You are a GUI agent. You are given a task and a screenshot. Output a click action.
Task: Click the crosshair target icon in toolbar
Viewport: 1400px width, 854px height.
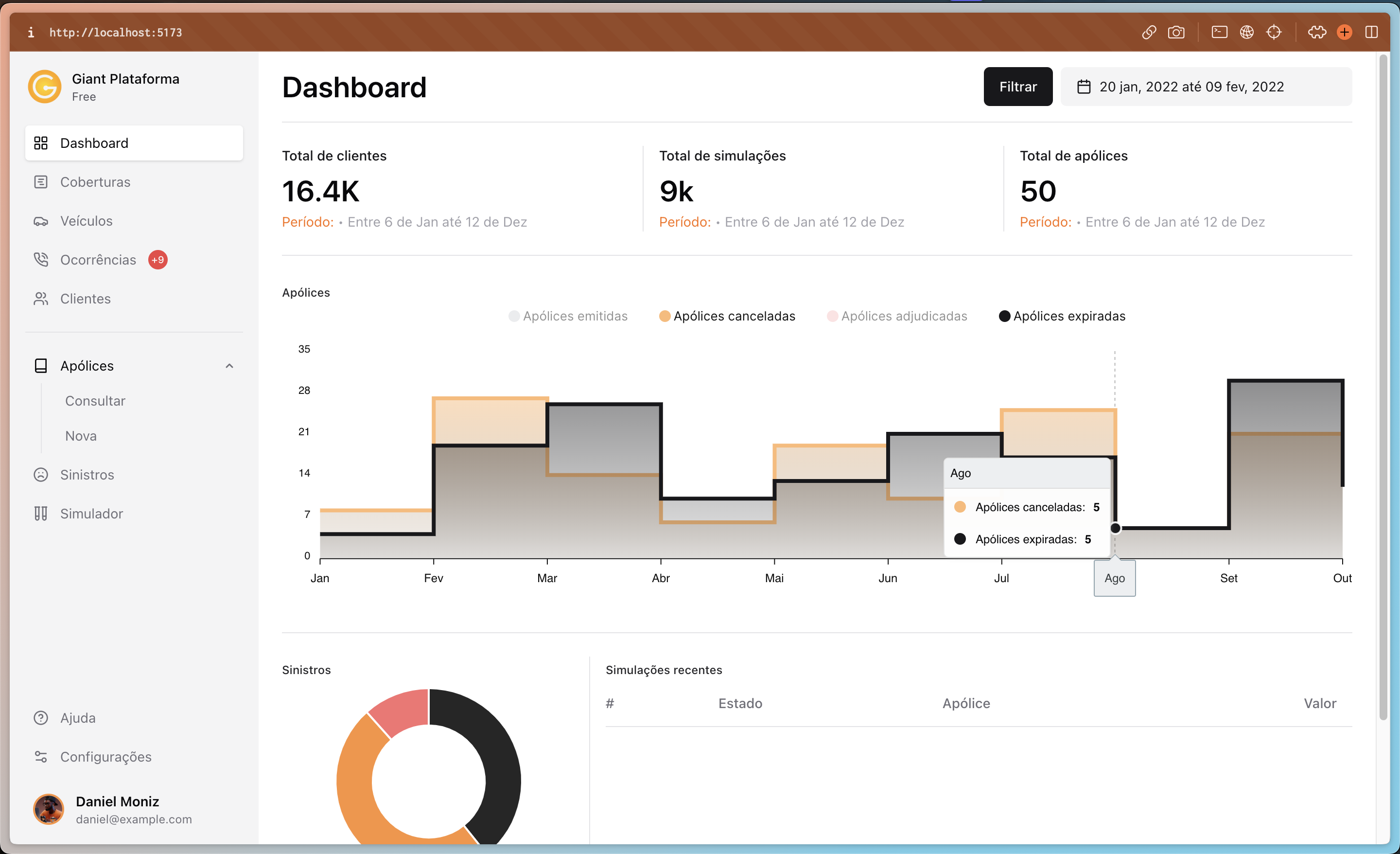click(1274, 33)
